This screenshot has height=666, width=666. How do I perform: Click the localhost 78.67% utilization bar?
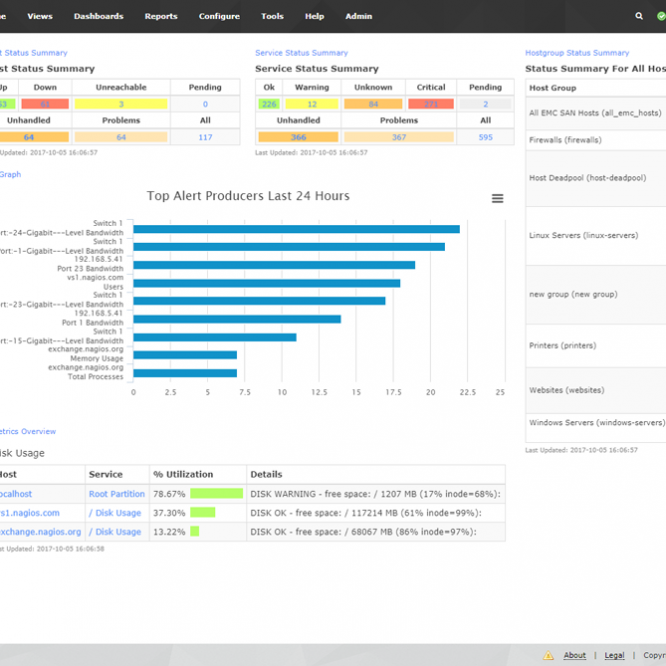216,494
